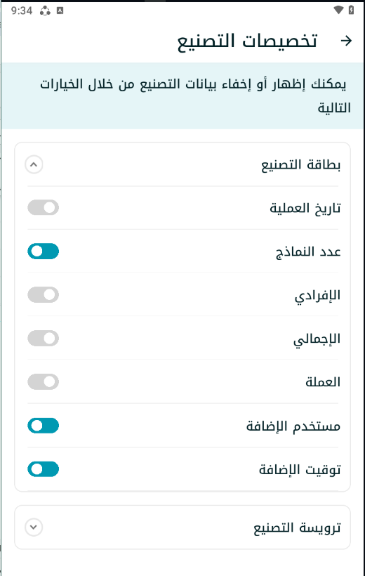The image size is (365, 576).
Task: Disable the مستخدم الإضافة toggle
Action: click(43, 426)
